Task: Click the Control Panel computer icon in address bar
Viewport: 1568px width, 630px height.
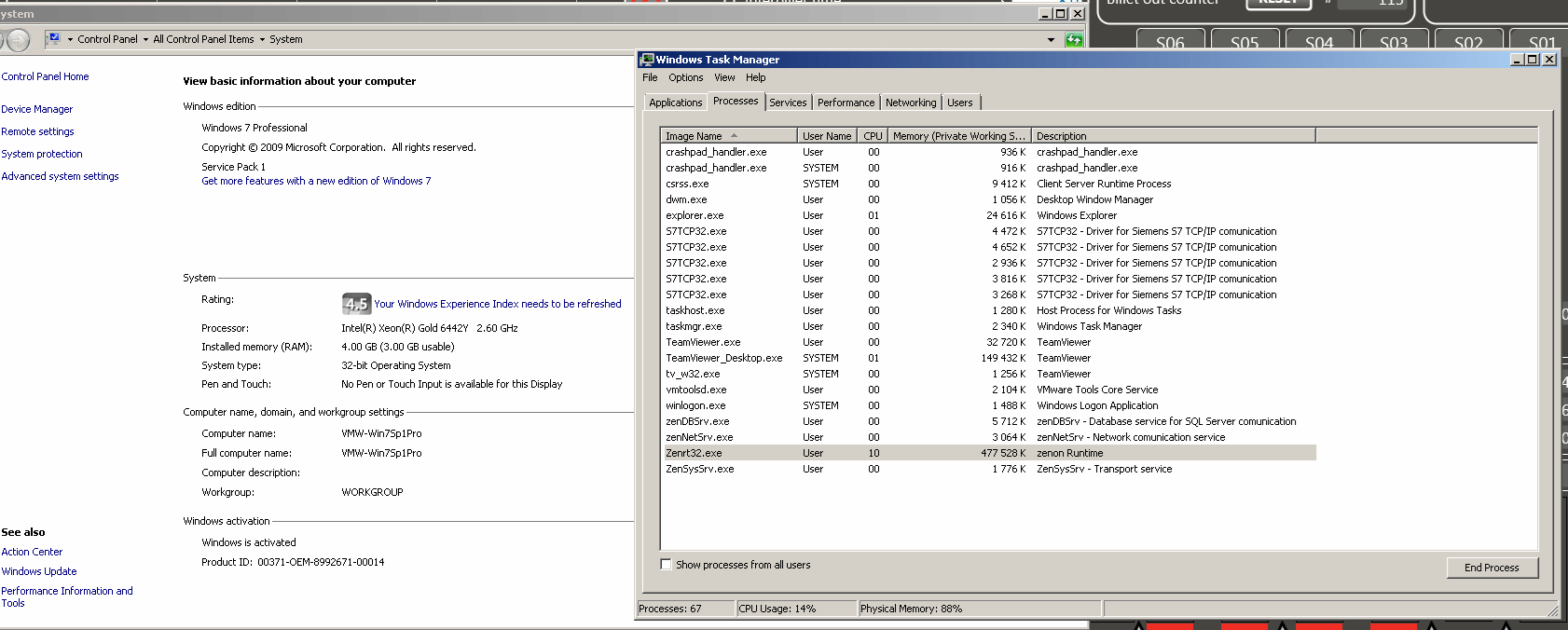Action: click(54, 39)
